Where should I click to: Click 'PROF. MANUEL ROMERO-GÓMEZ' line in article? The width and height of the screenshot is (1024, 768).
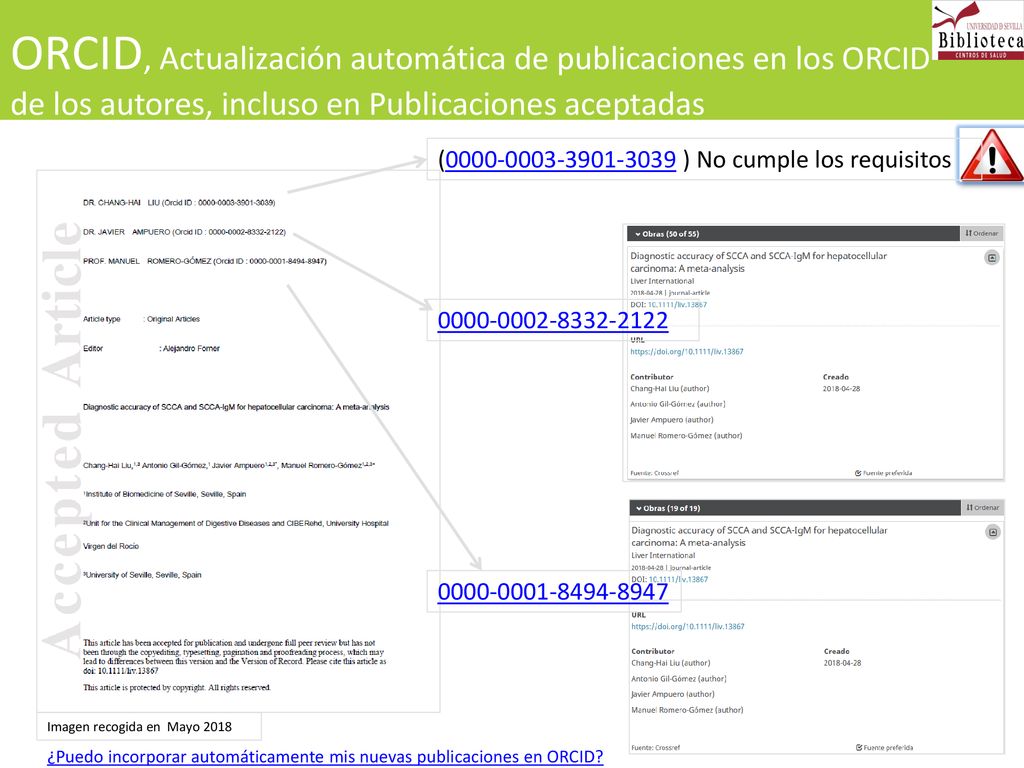[204, 261]
